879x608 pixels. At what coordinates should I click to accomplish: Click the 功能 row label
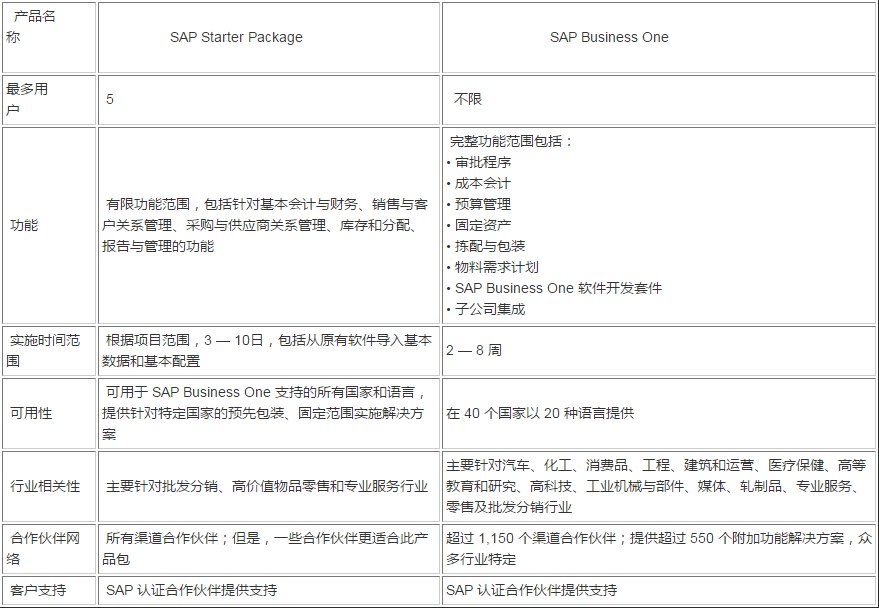(x=49, y=225)
